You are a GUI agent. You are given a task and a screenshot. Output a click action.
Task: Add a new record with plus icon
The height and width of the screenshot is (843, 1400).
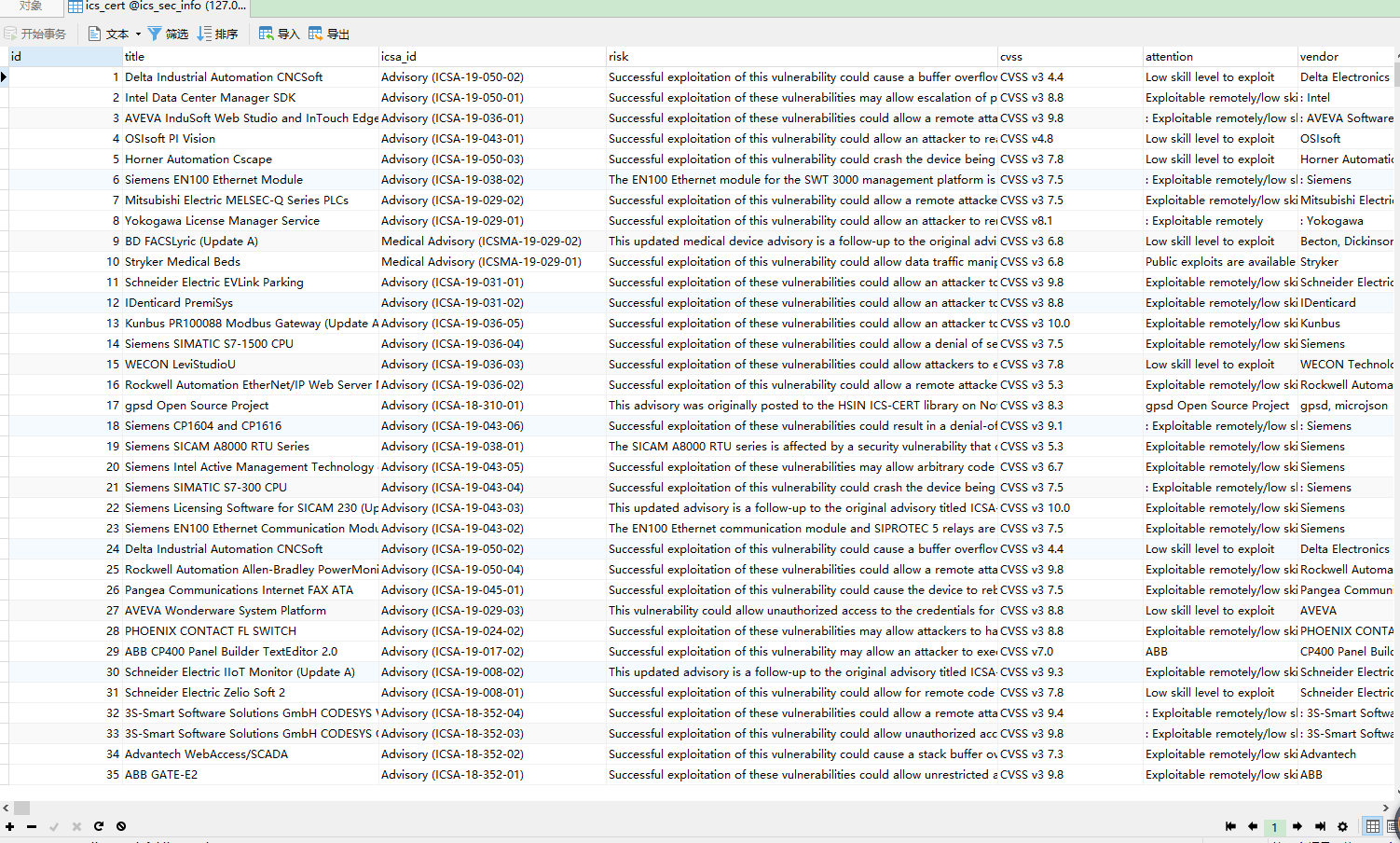[x=9, y=826]
